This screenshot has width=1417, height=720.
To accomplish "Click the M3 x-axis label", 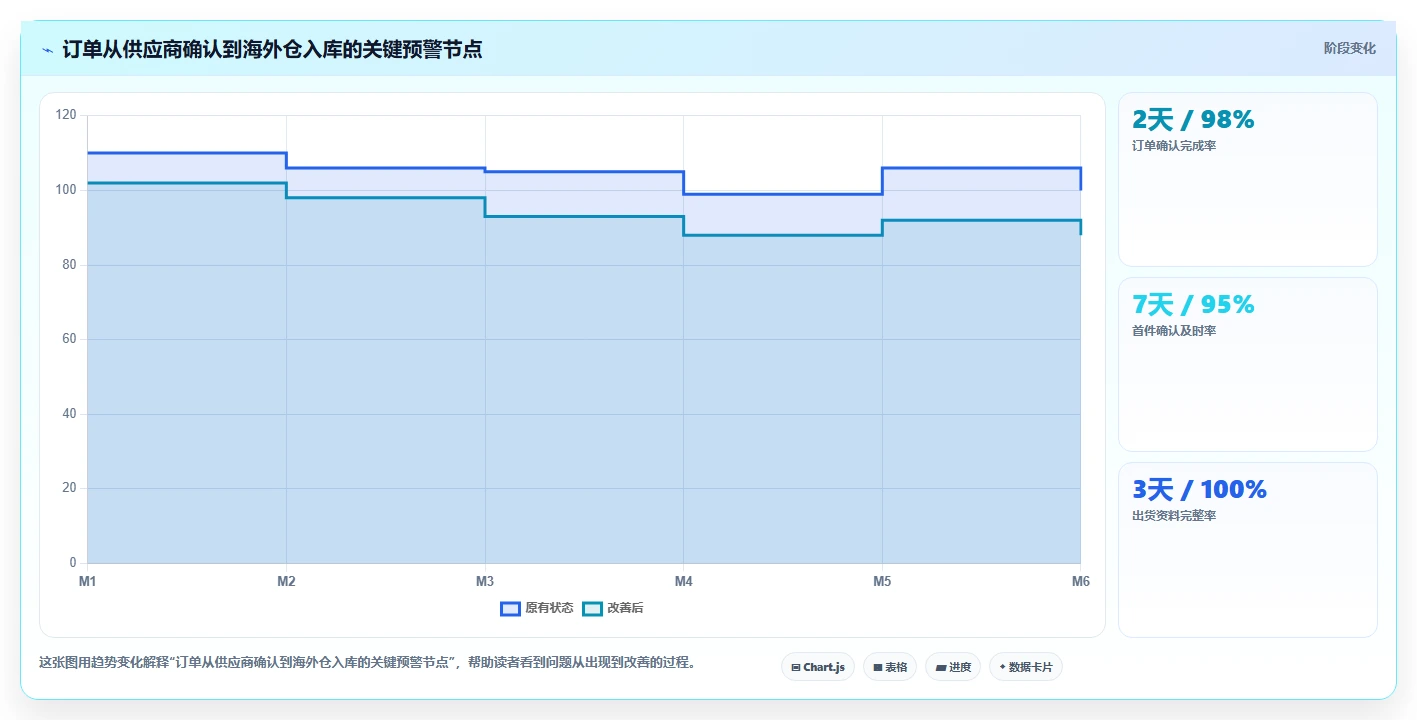I will (x=485, y=581).
